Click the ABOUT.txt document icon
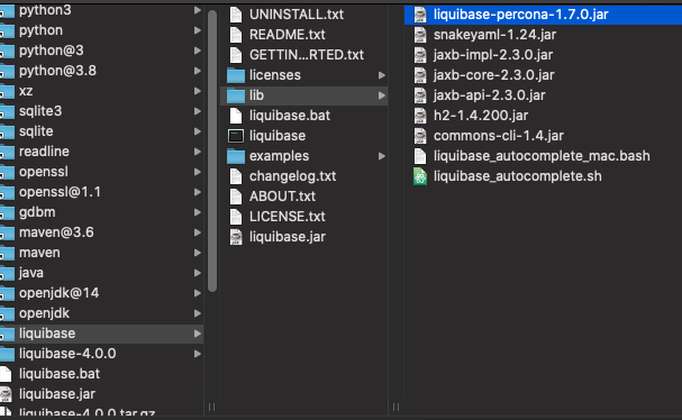The width and height of the screenshot is (682, 420). [x=236, y=196]
